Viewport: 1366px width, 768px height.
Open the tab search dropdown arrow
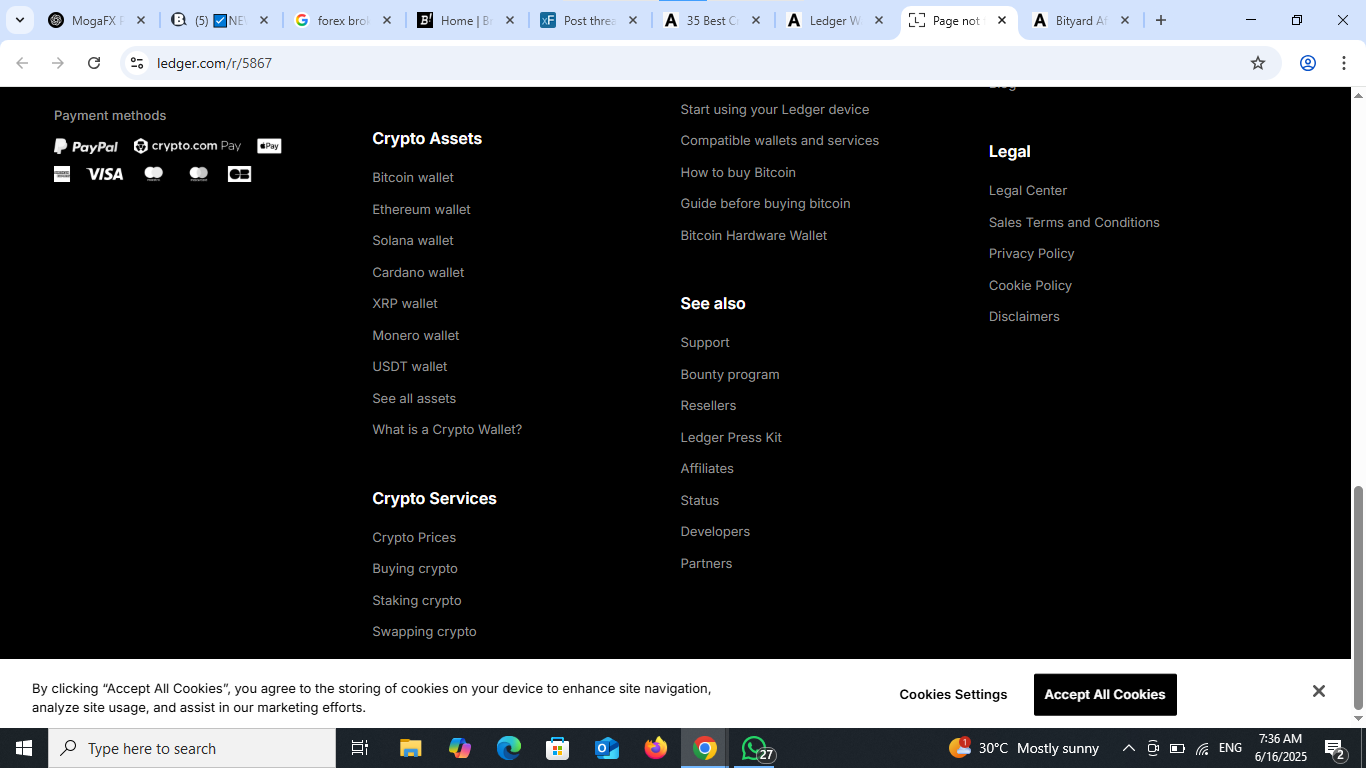point(19,20)
